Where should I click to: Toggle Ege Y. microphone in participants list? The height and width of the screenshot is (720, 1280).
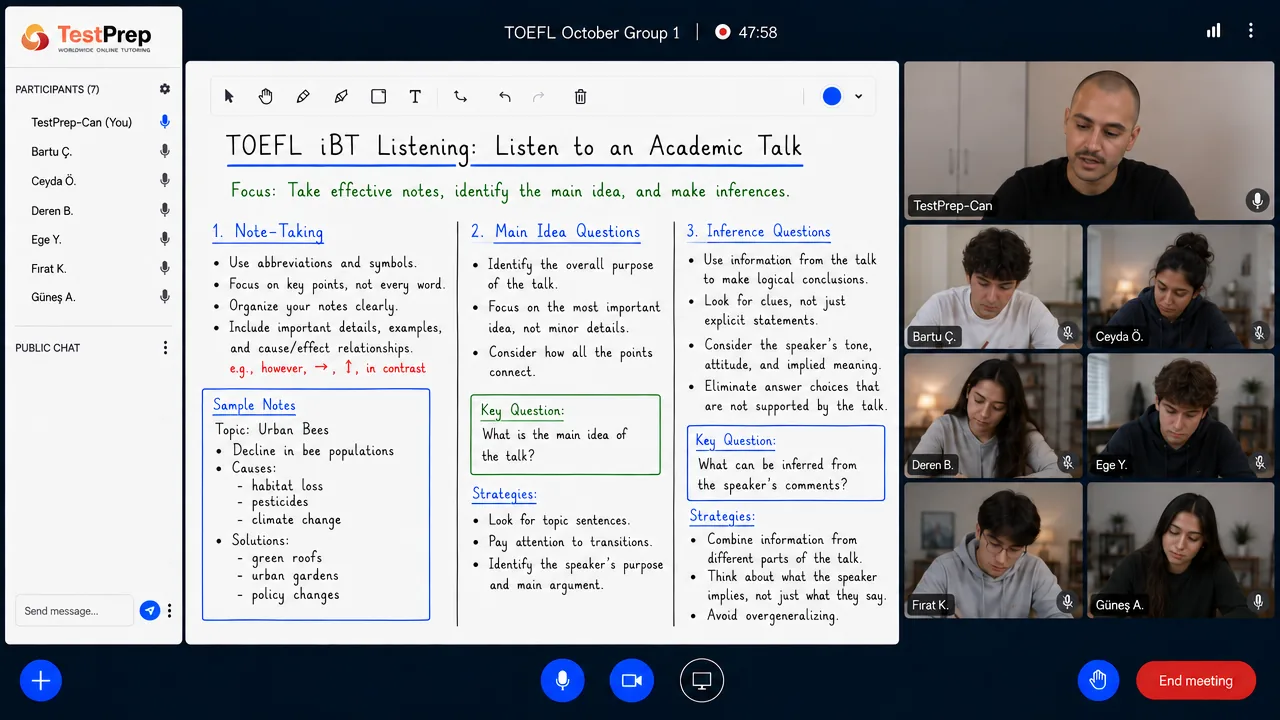tap(165, 240)
